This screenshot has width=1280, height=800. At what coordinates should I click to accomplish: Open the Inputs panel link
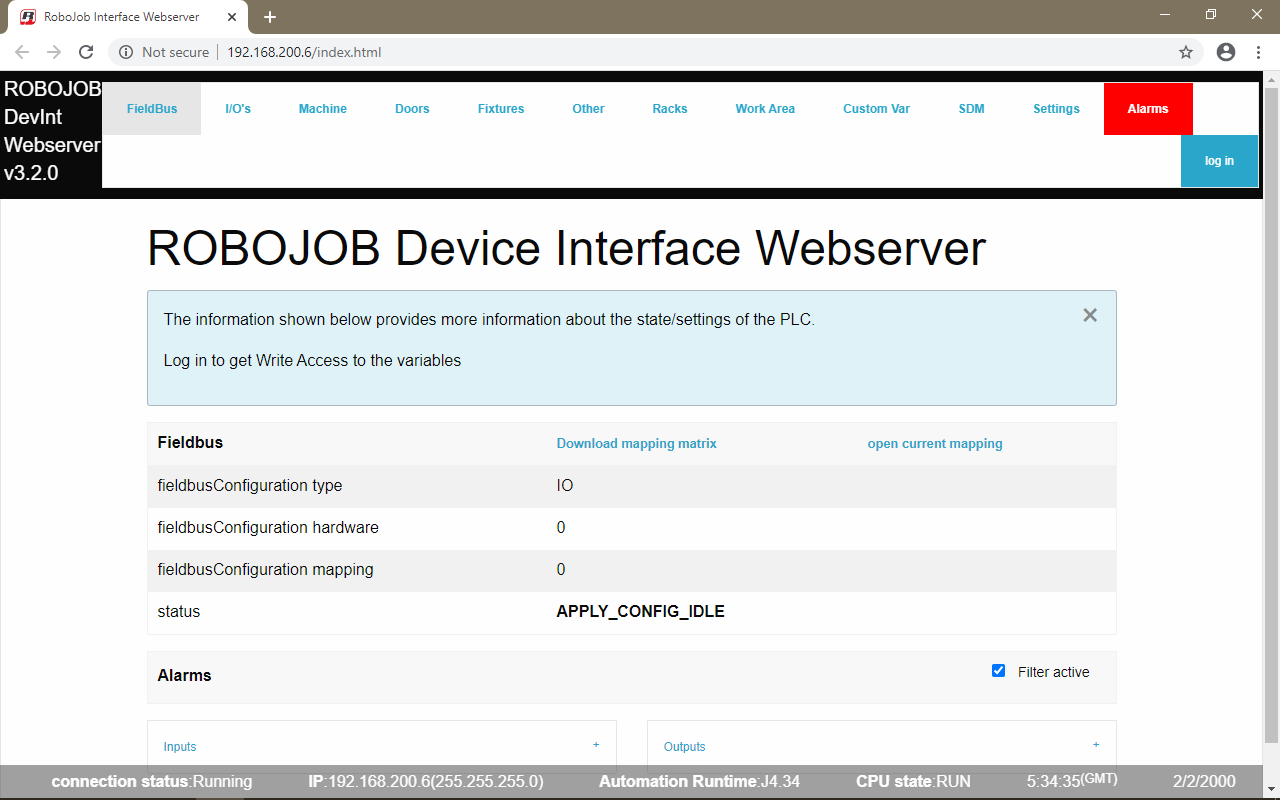tap(180, 747)
